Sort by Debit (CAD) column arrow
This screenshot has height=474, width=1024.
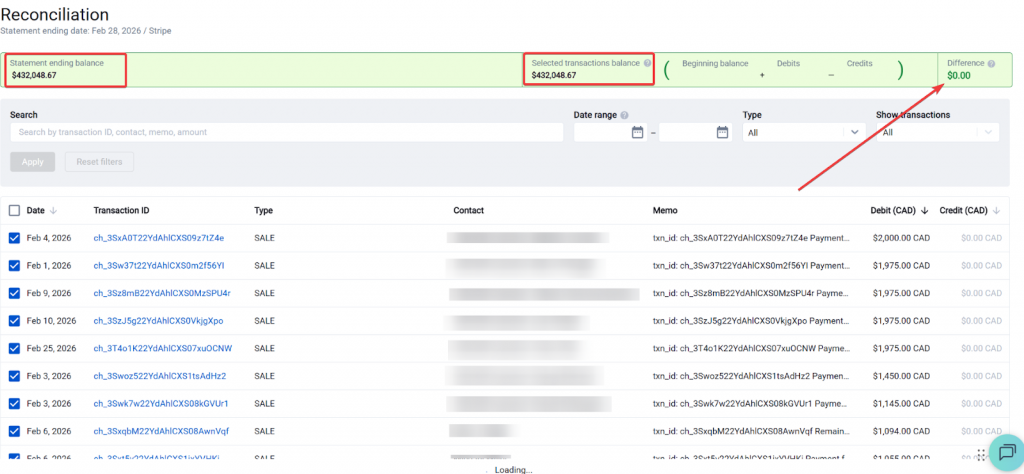pyautogui.click(x=925, y=210)
